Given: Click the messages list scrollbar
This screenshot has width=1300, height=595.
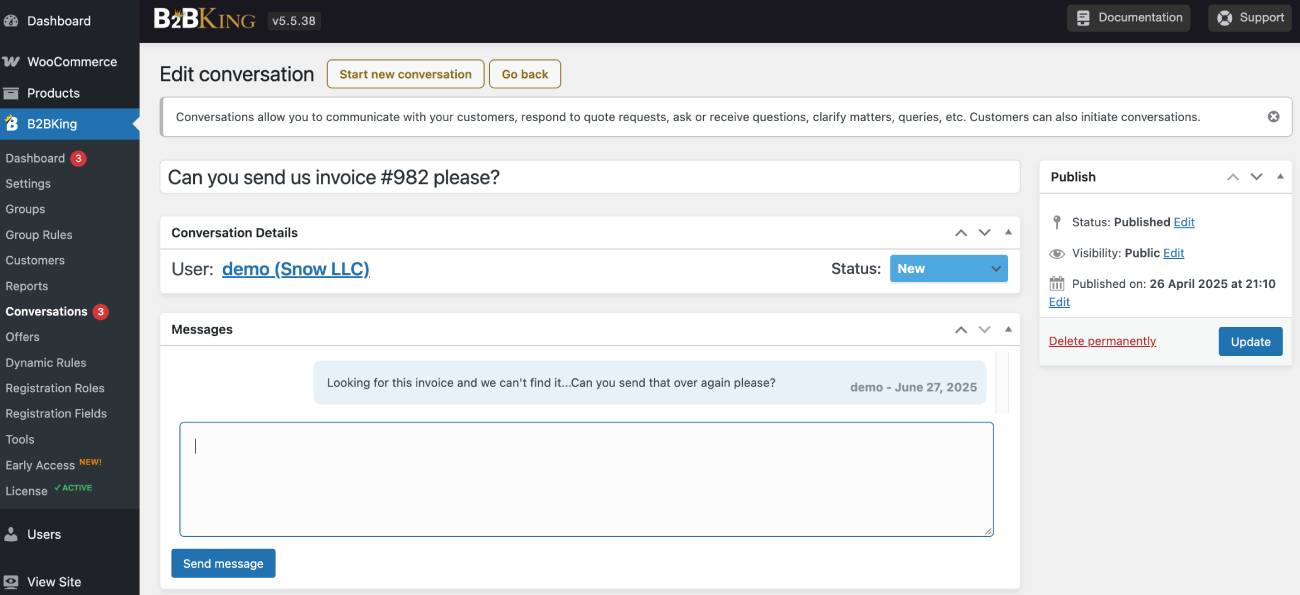Looking at the screenshot, I should pos(1003,382).
